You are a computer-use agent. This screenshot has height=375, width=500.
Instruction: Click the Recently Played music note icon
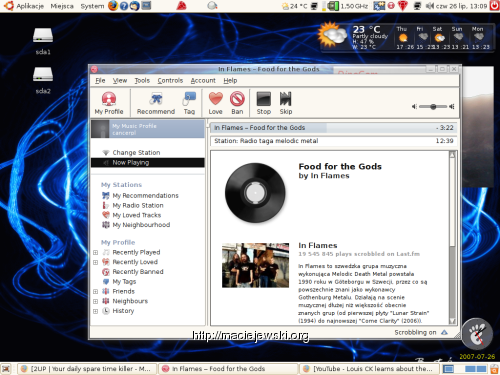coord(106,252)
